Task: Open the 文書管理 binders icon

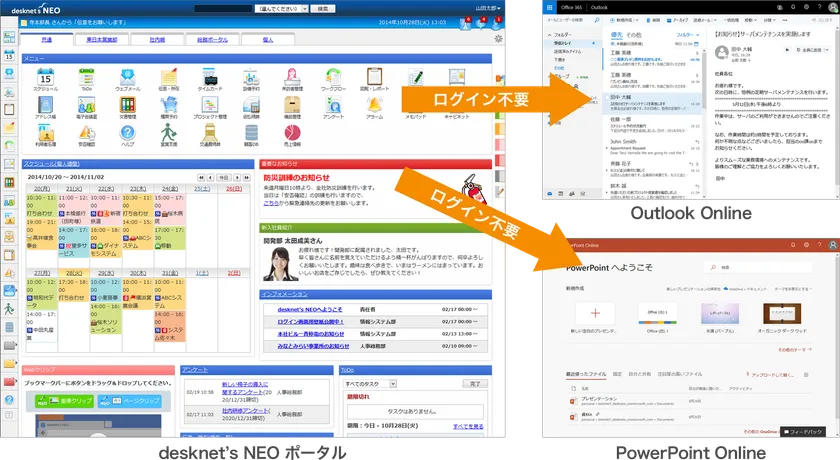Action: tap(128, 105)
